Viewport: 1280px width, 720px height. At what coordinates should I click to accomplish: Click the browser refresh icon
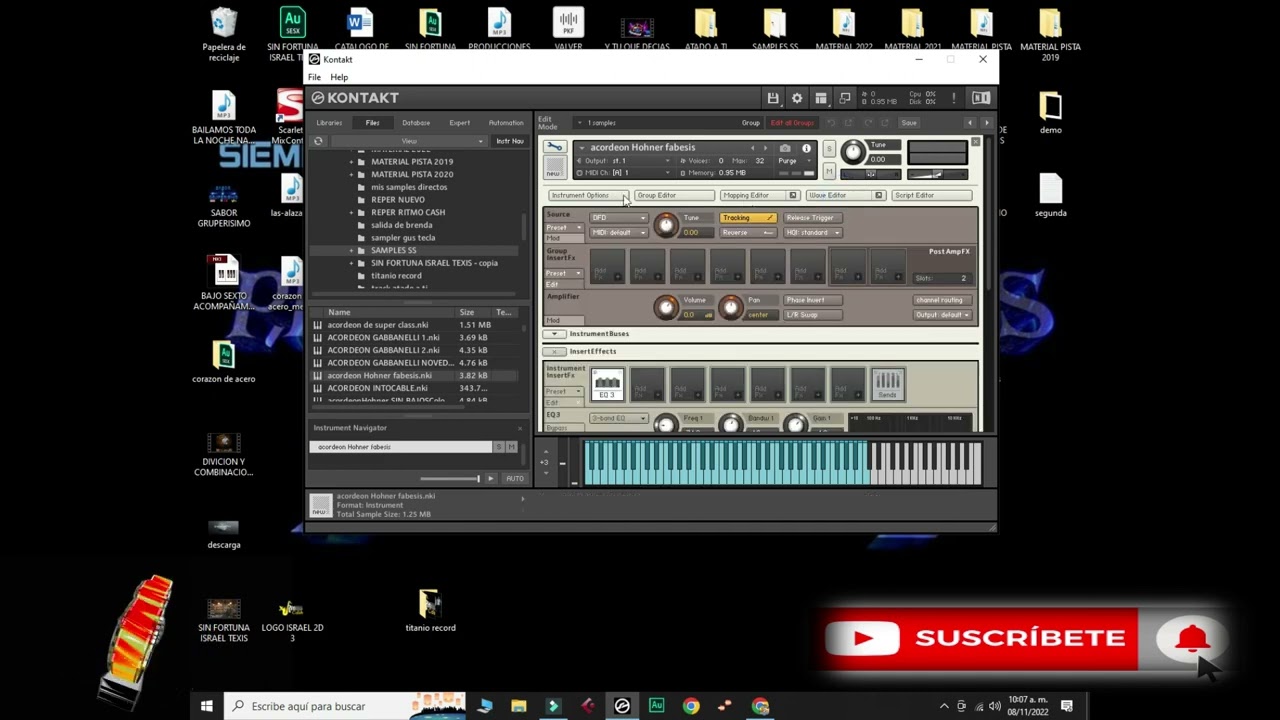point(318,141)
